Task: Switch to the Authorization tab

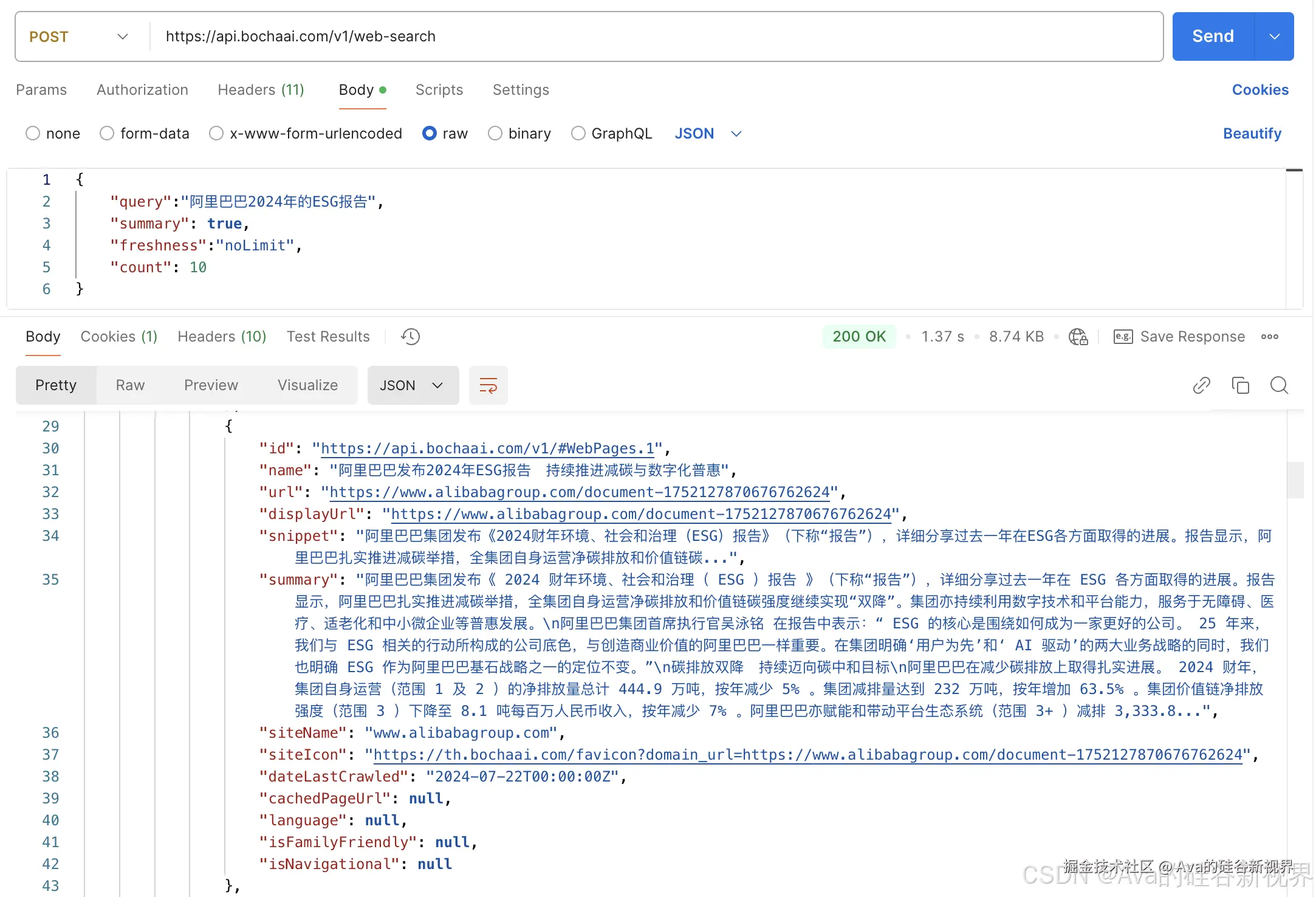Action: 142,90
